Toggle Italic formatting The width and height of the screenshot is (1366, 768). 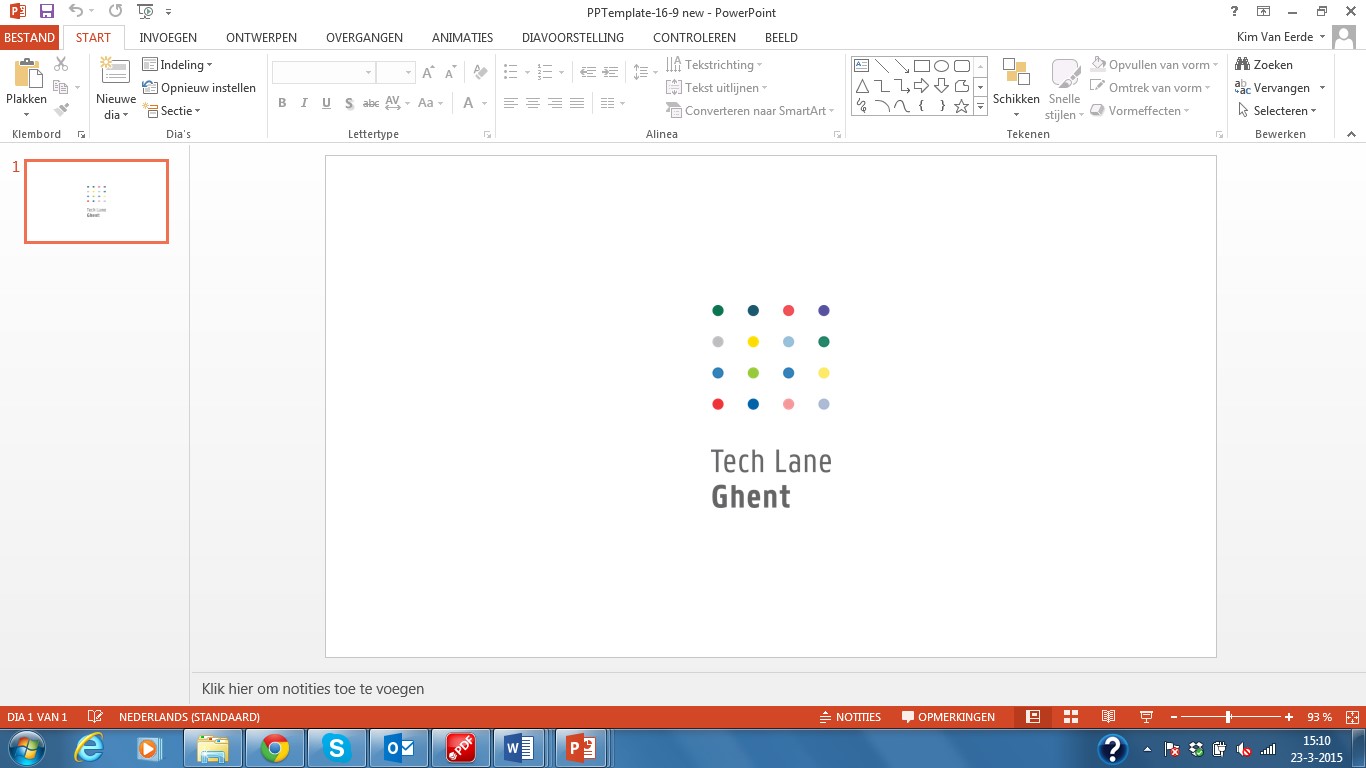[x=304, y=103]
